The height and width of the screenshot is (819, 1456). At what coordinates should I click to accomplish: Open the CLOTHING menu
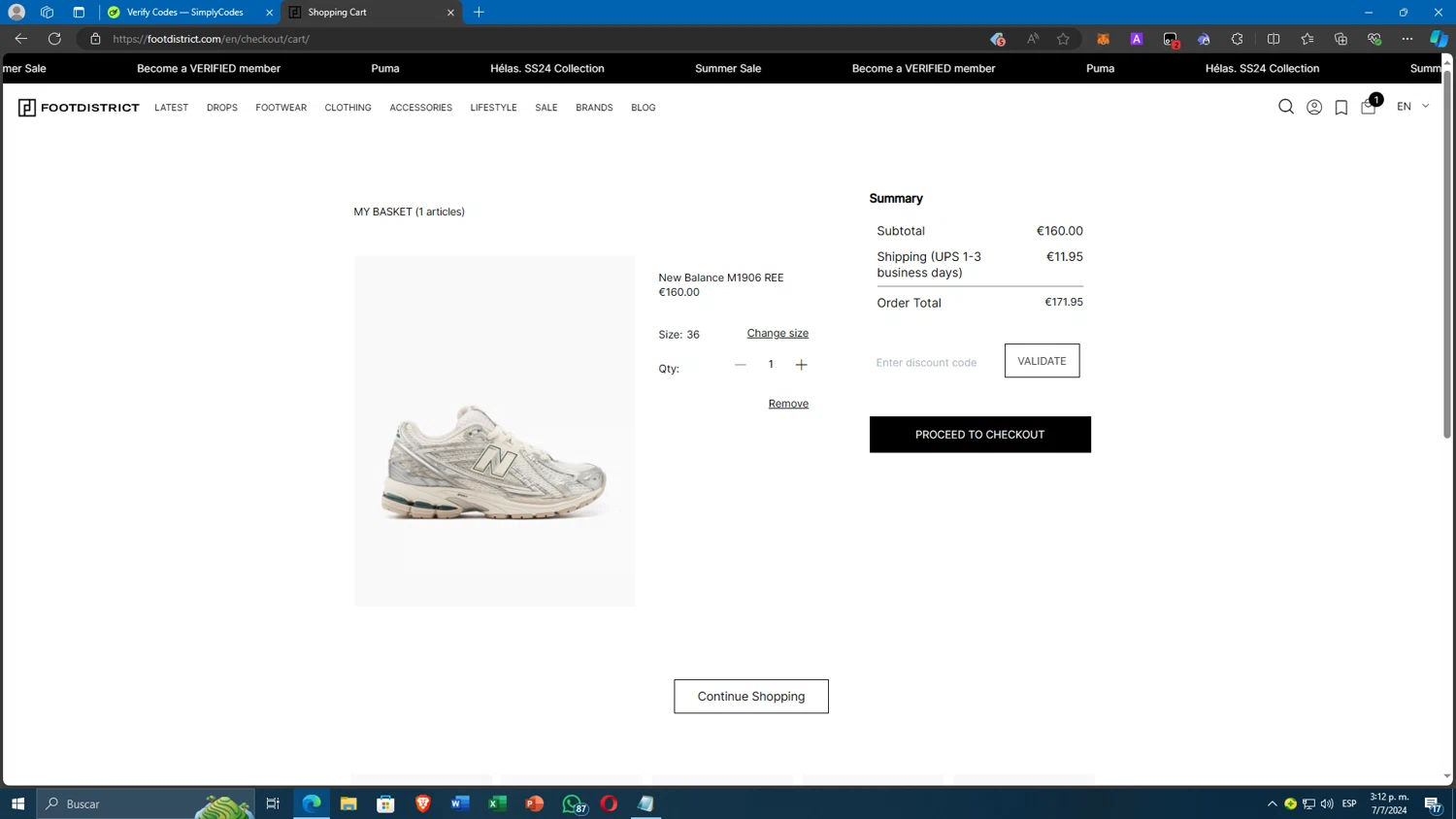point(348,108)
